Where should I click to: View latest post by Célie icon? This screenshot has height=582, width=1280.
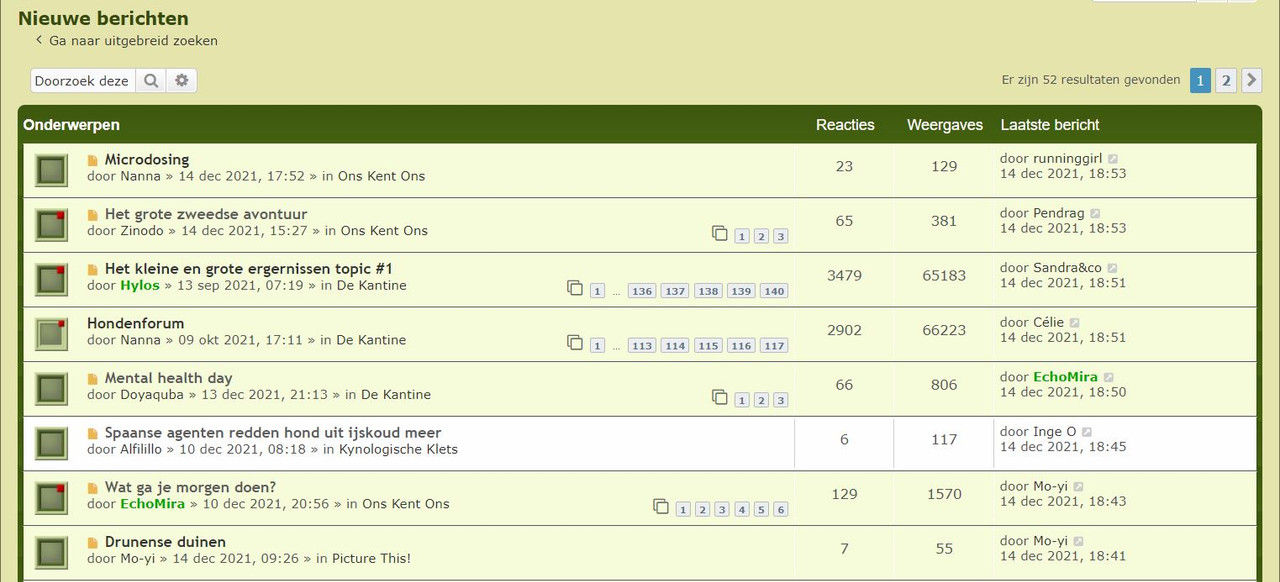(1075, 323)
